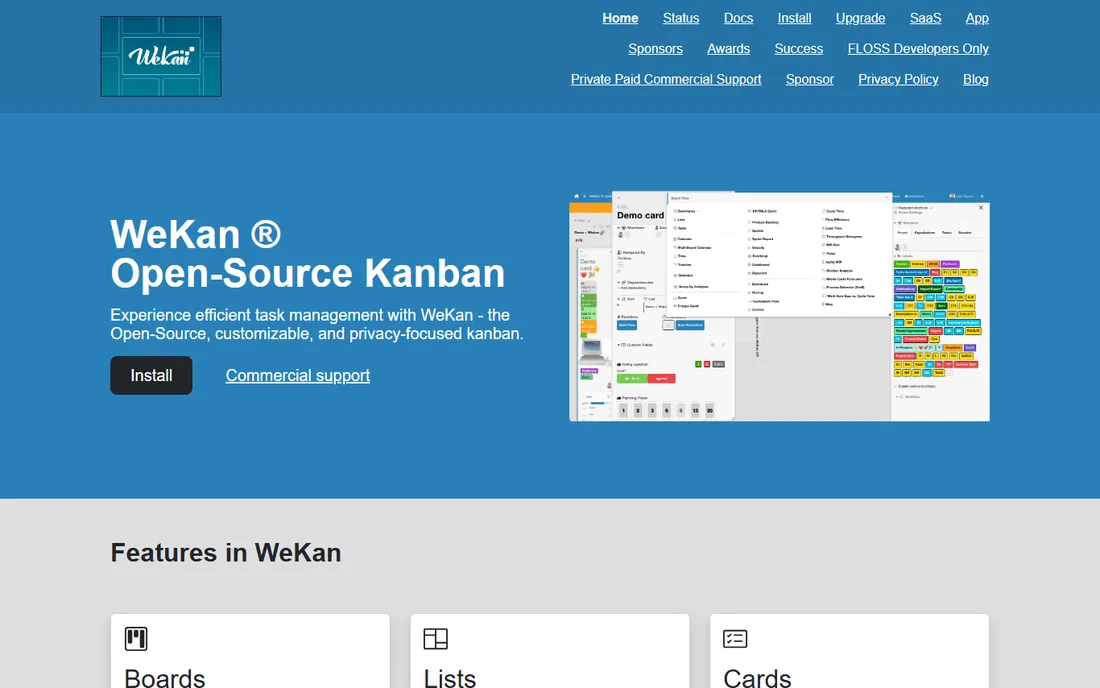The height and width of the screenshot is (688, 1100).
Task: Open the App link in navigation
Action: (977, 18)
